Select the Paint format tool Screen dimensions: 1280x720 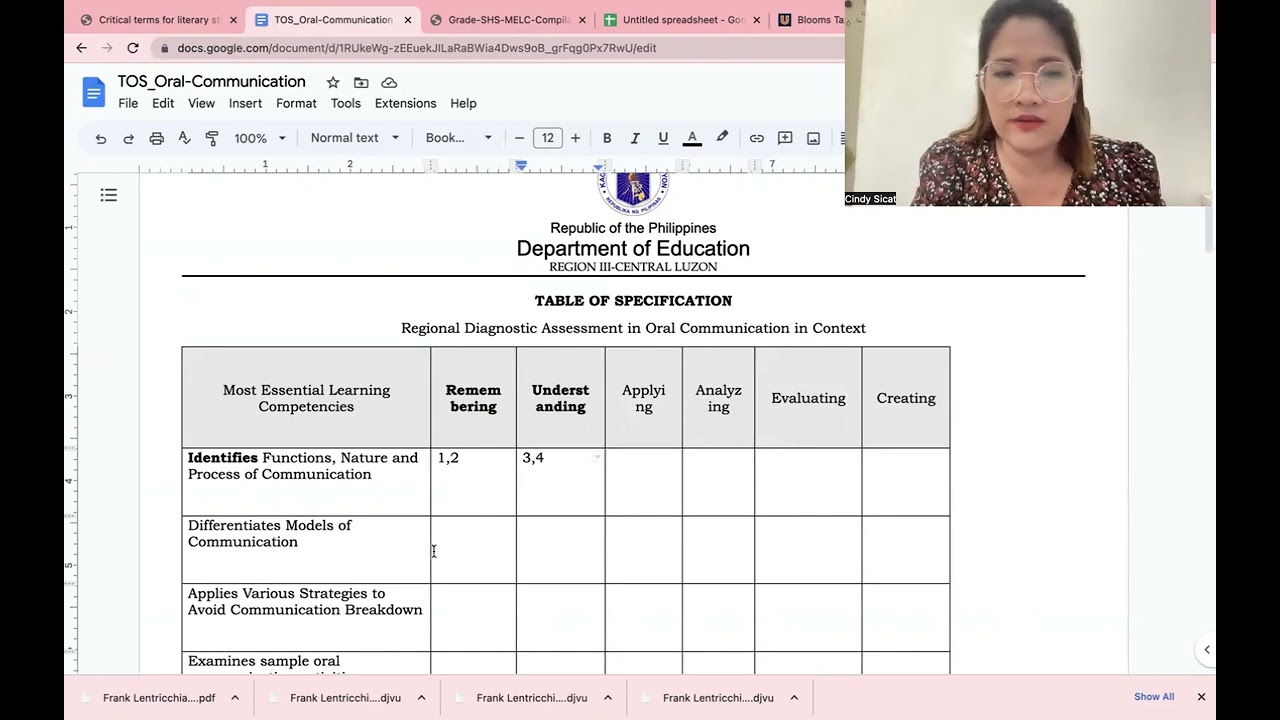coord(212,138)
